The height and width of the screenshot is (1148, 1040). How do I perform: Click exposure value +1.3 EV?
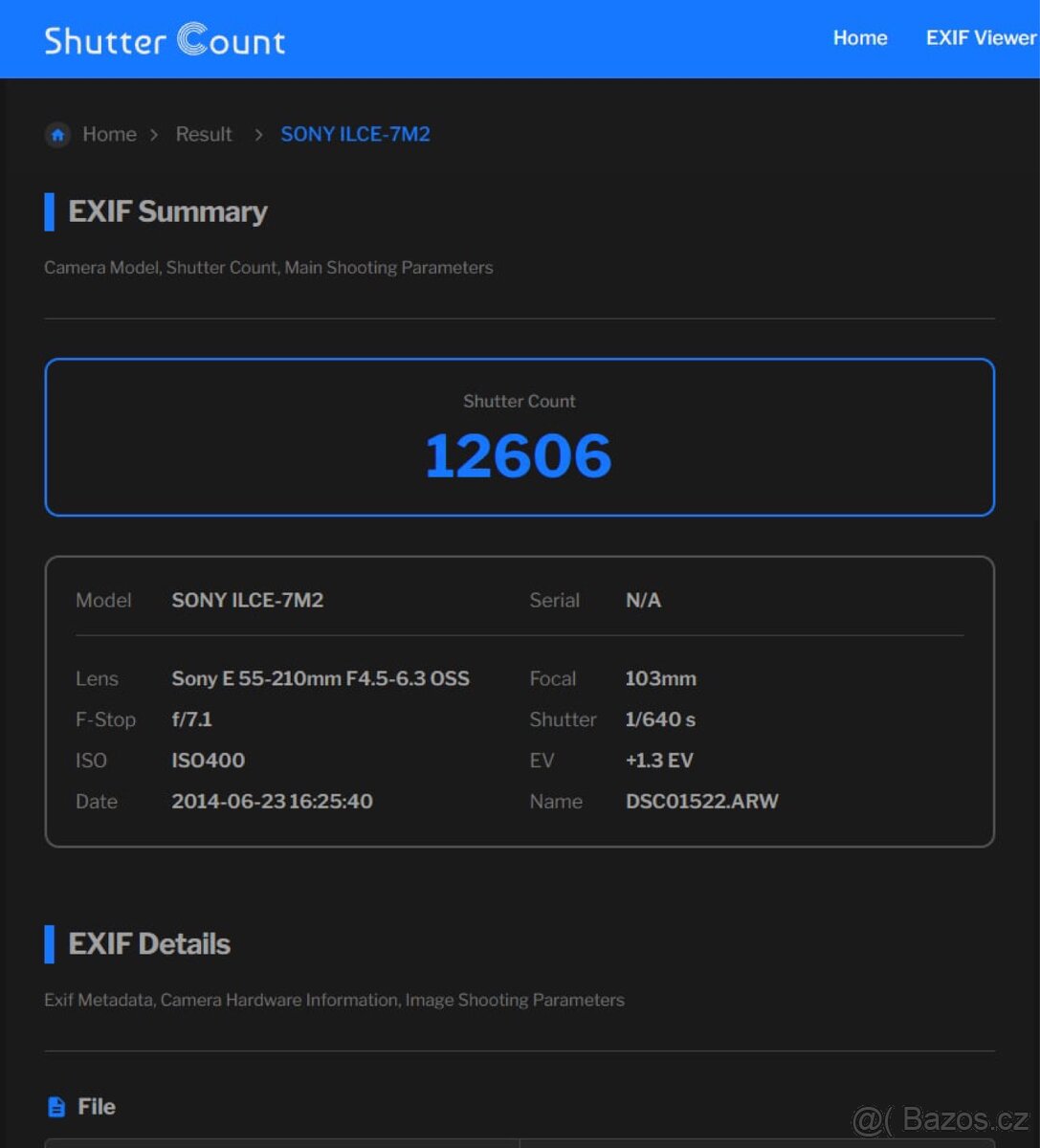pyautogui.click(x=659, y=761)
